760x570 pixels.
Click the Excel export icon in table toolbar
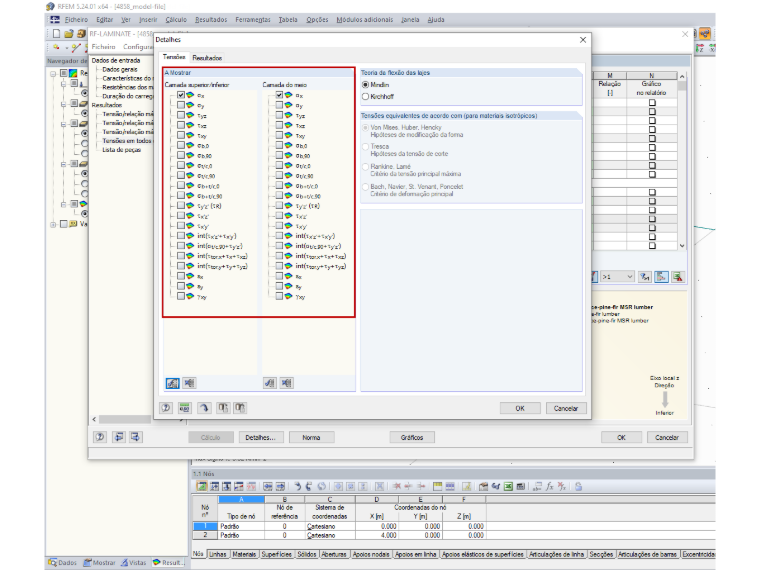click(x=508, y=486)
